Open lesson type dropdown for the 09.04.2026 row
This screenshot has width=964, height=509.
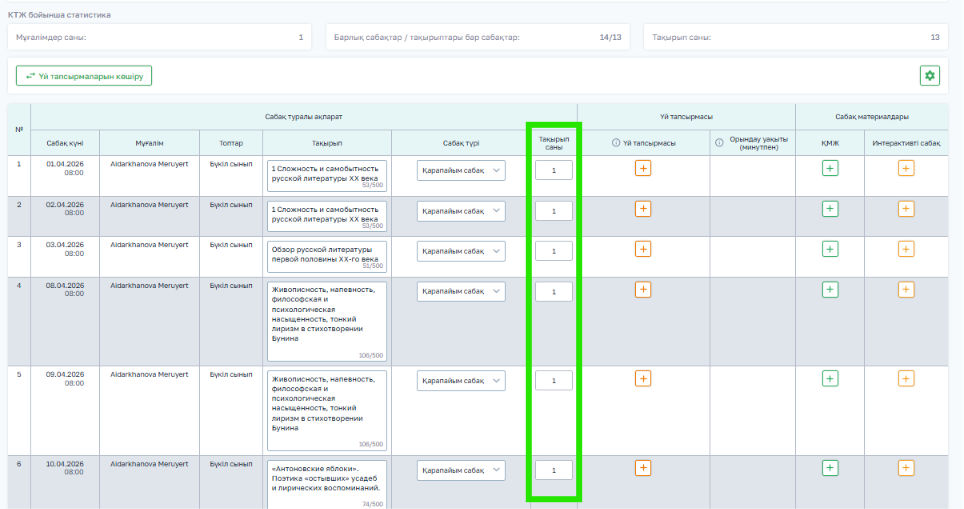[461, 381]
